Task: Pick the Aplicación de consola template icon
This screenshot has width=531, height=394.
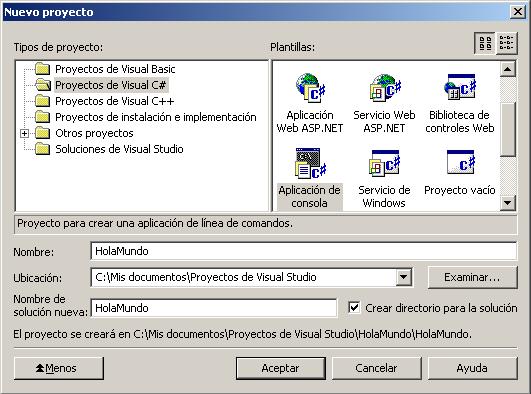Action: pyautogui.click(x=311, y=163)
